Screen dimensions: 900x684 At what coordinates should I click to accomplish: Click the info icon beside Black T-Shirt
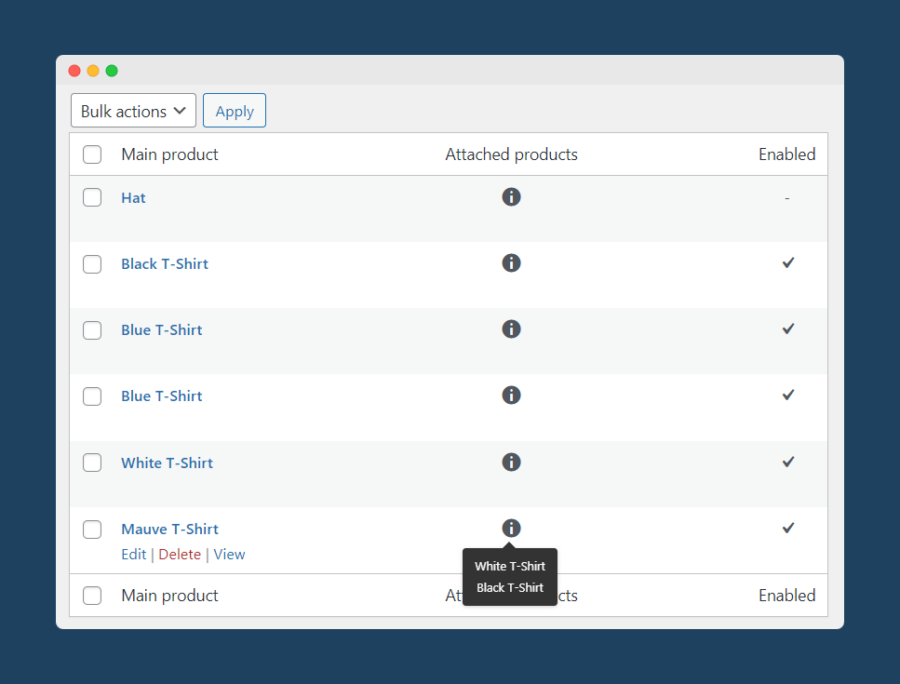tap(511, 263)
